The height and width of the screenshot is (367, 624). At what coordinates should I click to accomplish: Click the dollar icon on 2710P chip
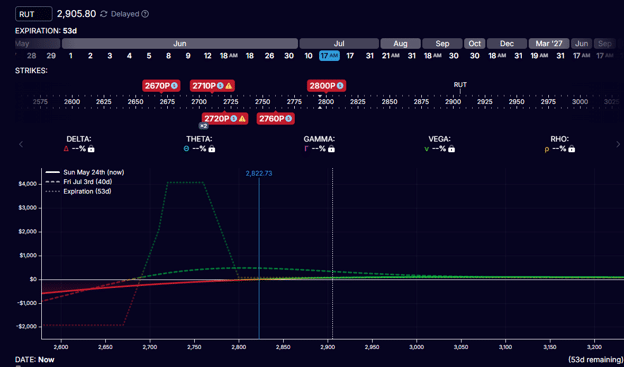(x=220, y=86)
